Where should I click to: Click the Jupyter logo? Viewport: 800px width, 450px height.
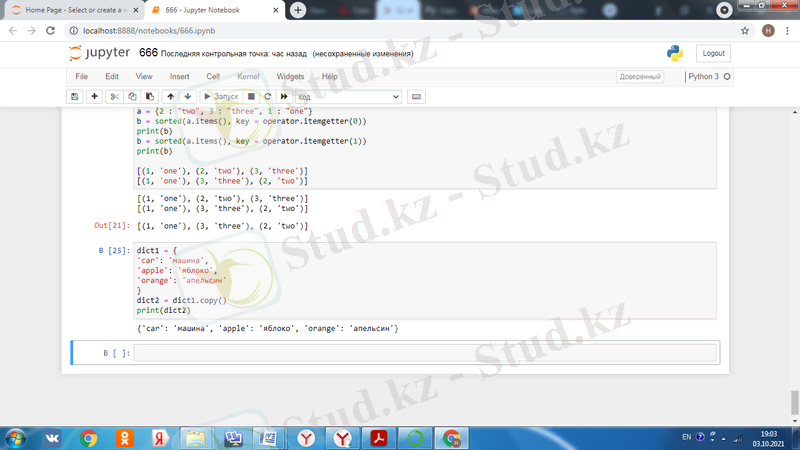coord(99,53)
